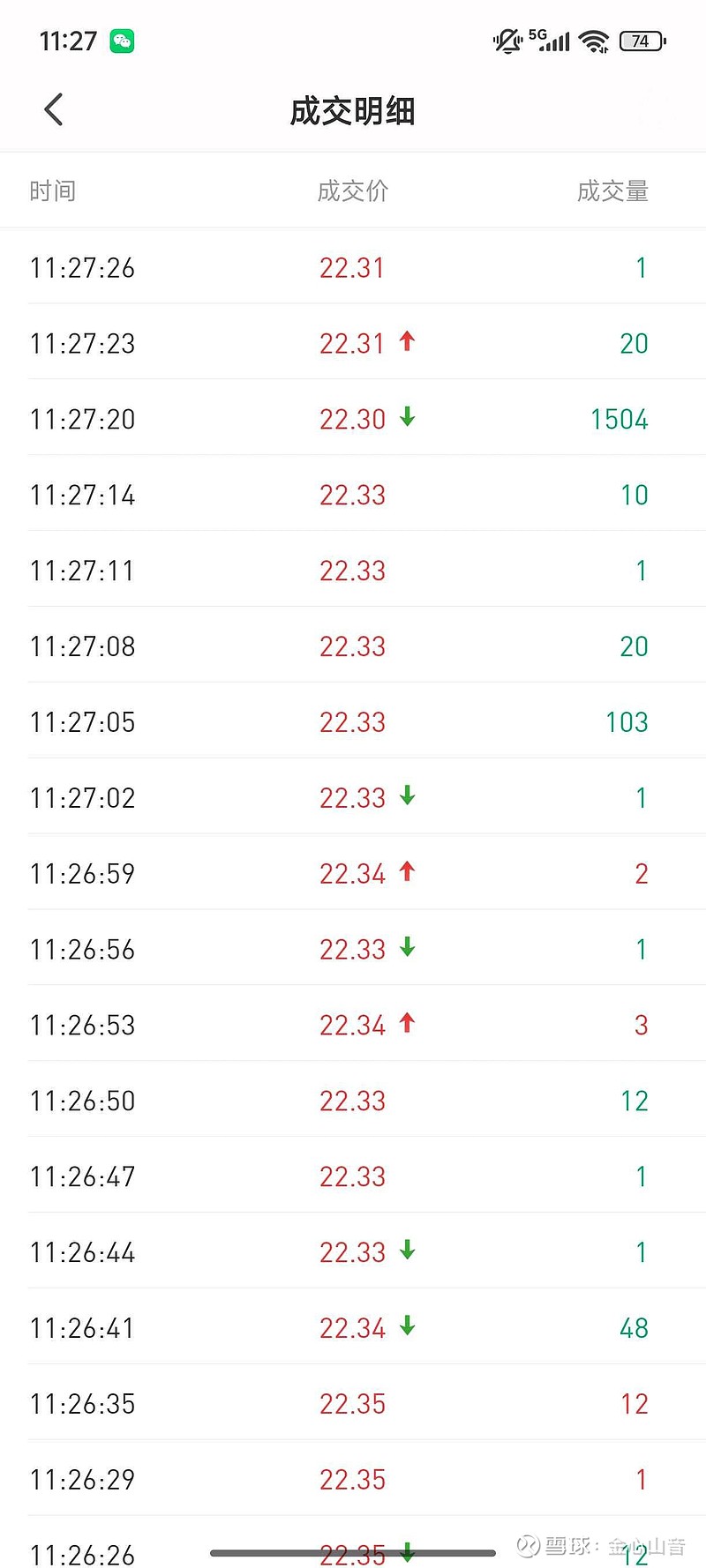Tap the 成交价 column header
The width and height of the screenshot is (706, 1568).
353,191
